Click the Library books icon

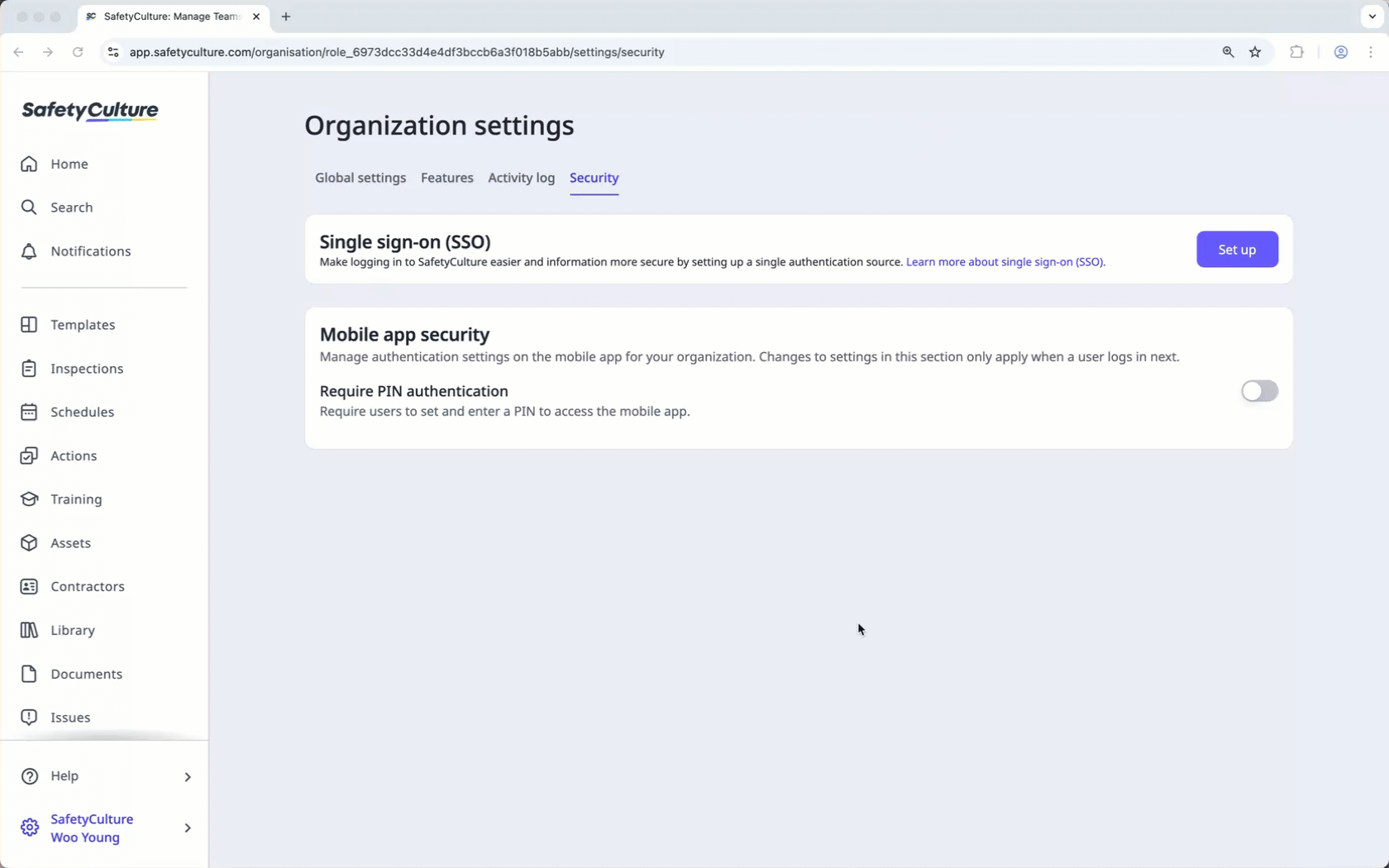point(29,630)
